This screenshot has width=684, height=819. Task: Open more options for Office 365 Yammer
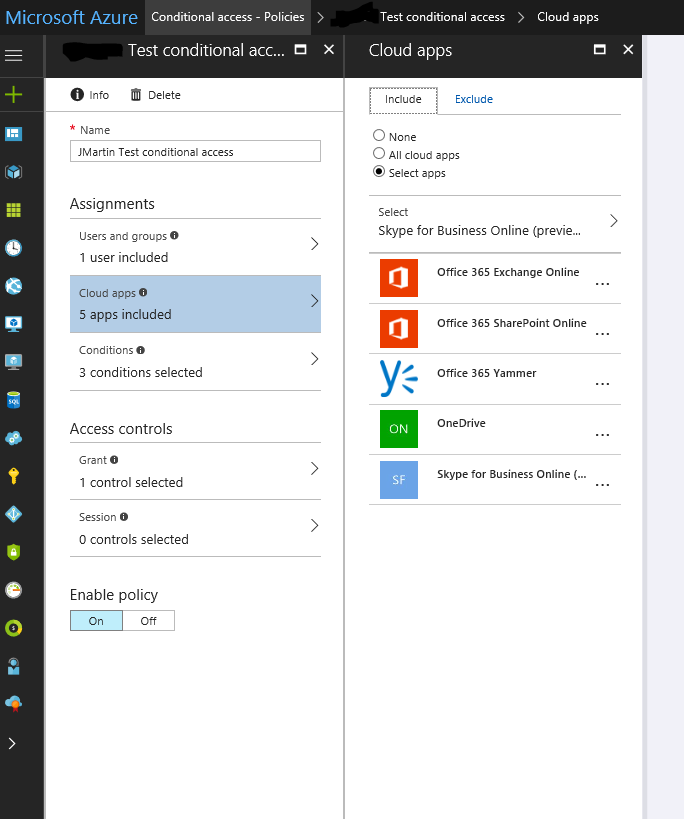[603, 384]
